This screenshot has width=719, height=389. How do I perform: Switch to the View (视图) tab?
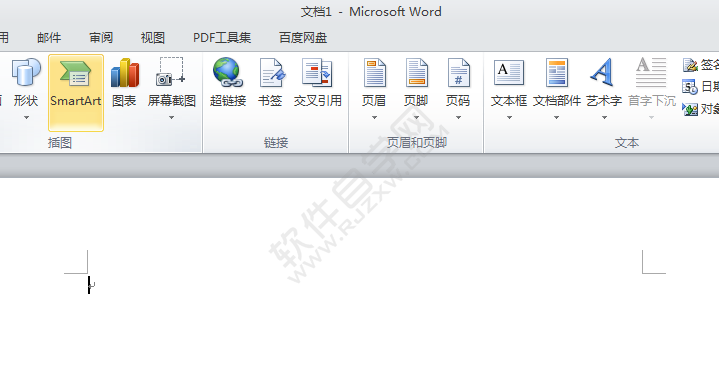(153, 38)
